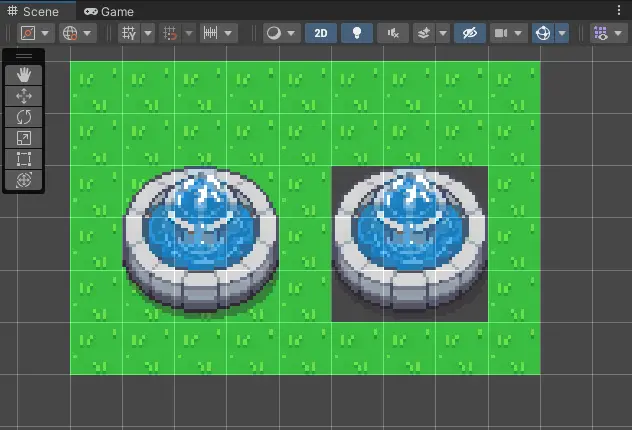This screenshot has width=632, height=430.
Task: Open the dropdown beside tile palette icon
Action: click(x=618, y=33)
